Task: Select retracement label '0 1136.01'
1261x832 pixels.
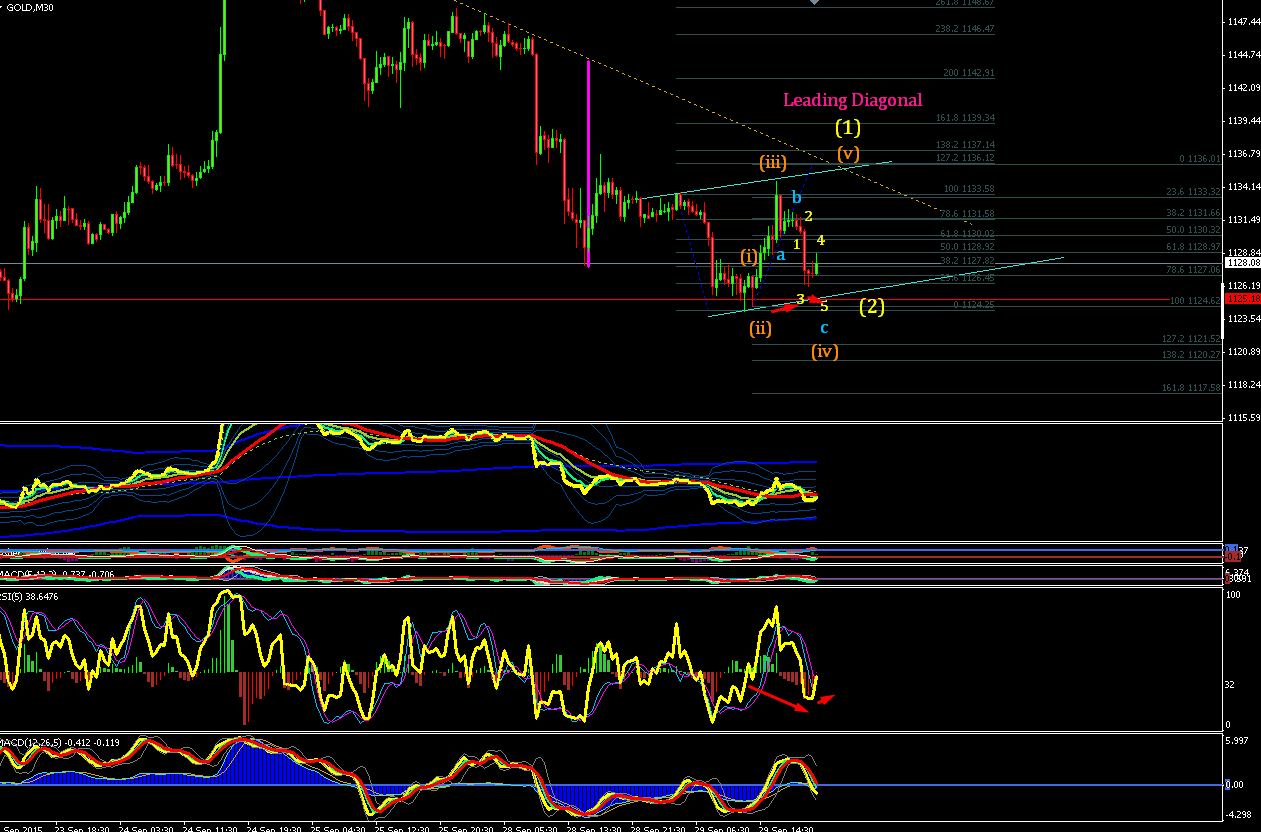Action: 1200,159
